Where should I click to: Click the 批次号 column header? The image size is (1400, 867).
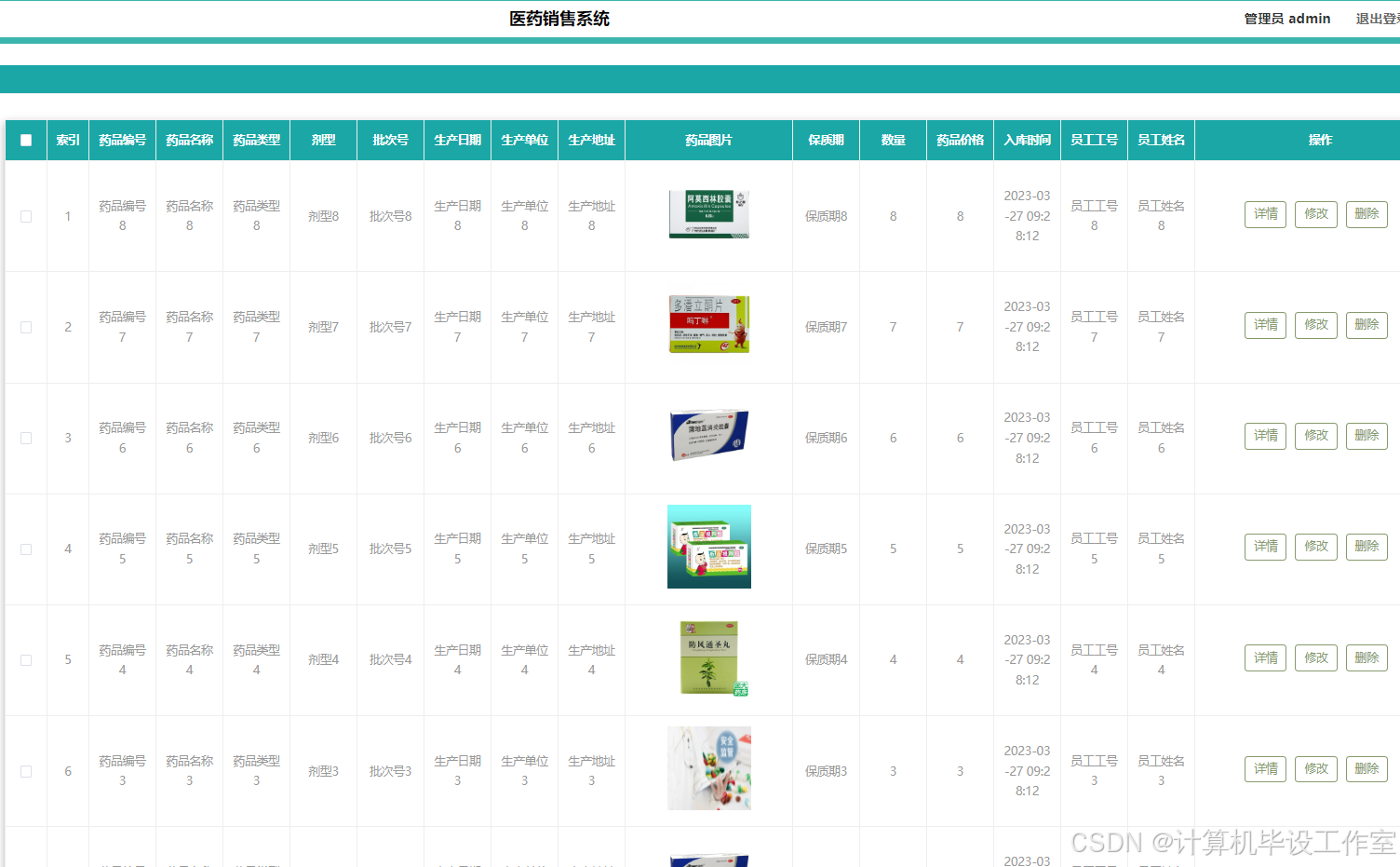pos(391,140)
